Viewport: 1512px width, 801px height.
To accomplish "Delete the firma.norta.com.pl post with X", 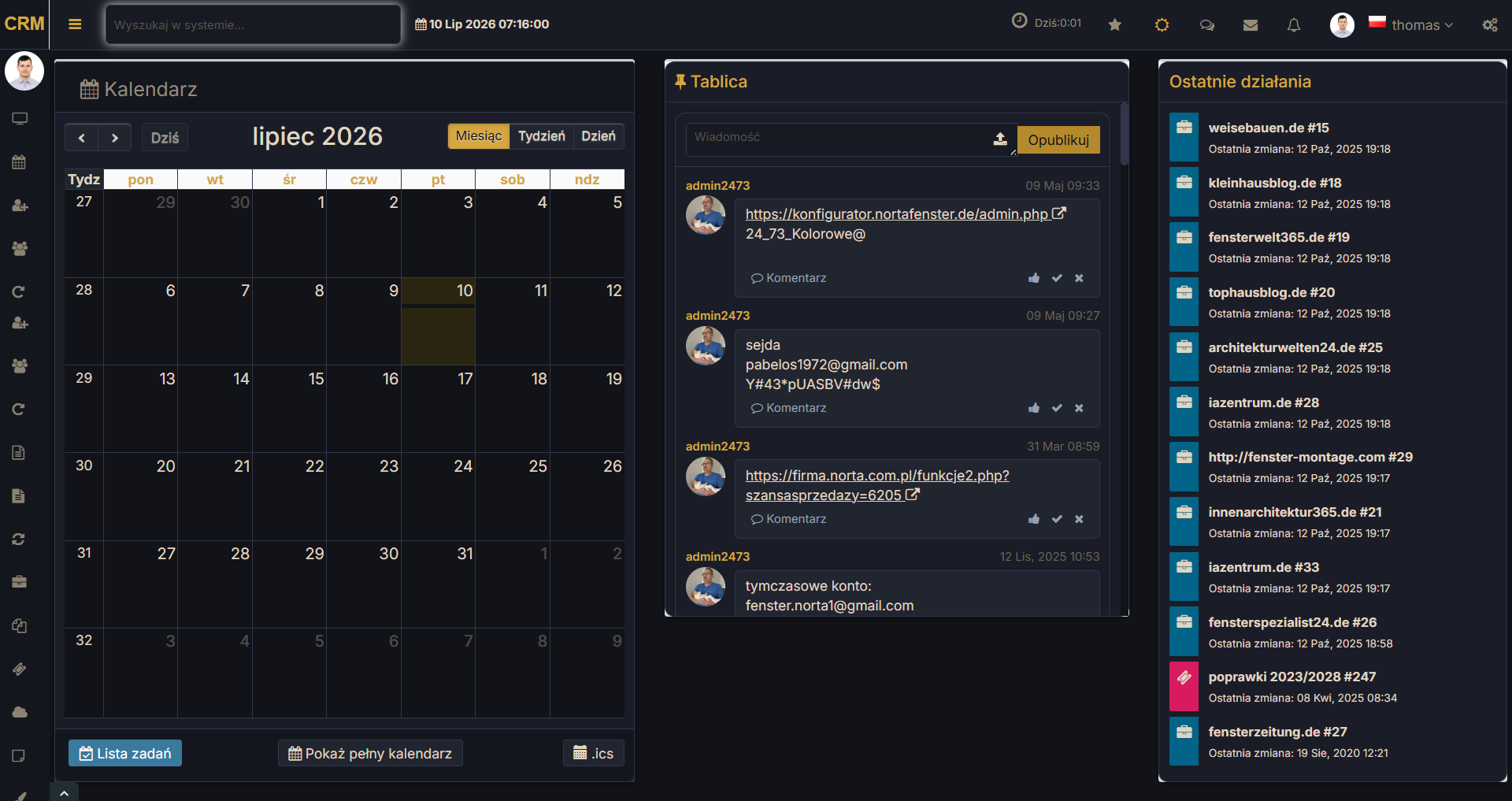I will pos(1079,519).
